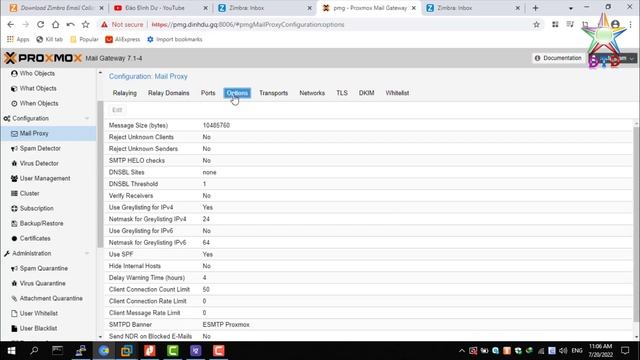Open When Objects in sidebar
Screen dimensions: 640x360
pyautogui.click(x=38, y=104)
